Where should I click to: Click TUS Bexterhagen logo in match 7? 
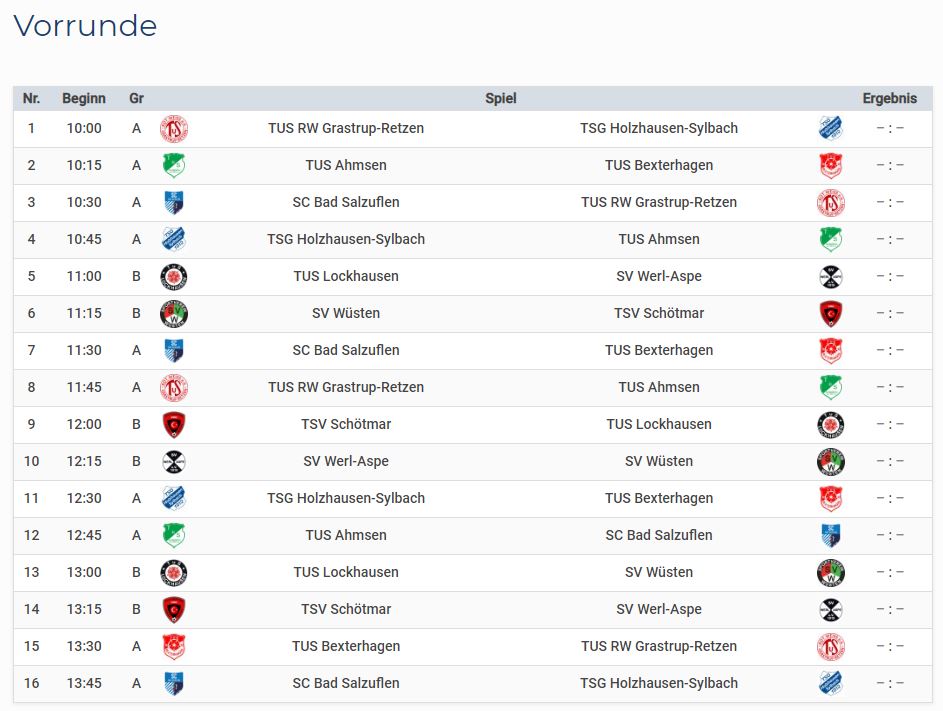830,350
